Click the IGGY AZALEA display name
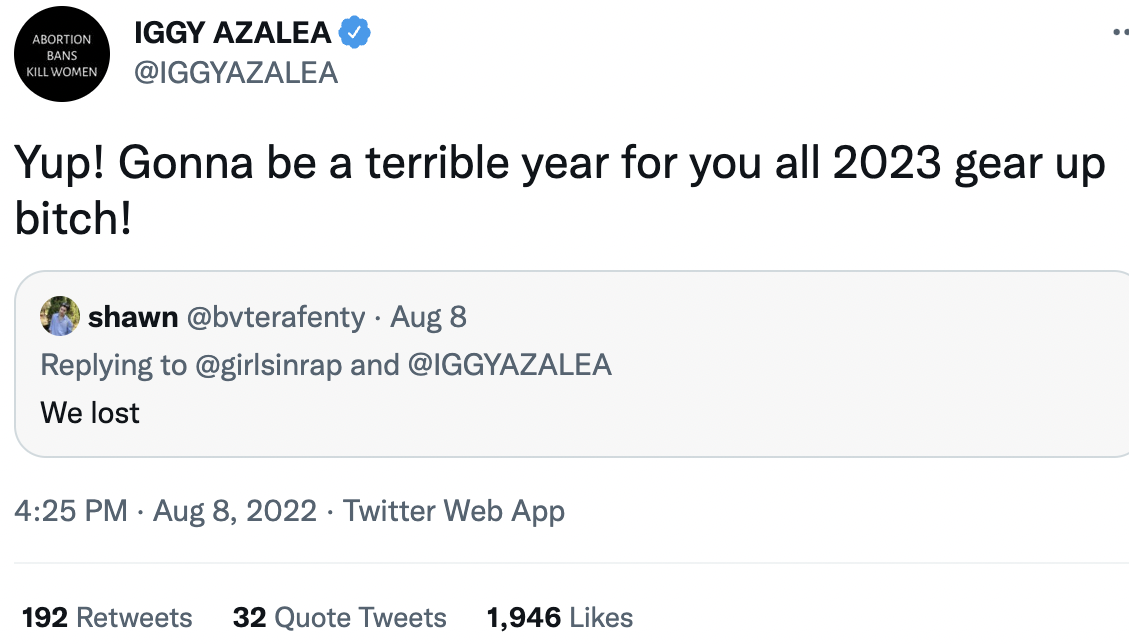This screenshot has width=1129, height=644. point(233,32)
